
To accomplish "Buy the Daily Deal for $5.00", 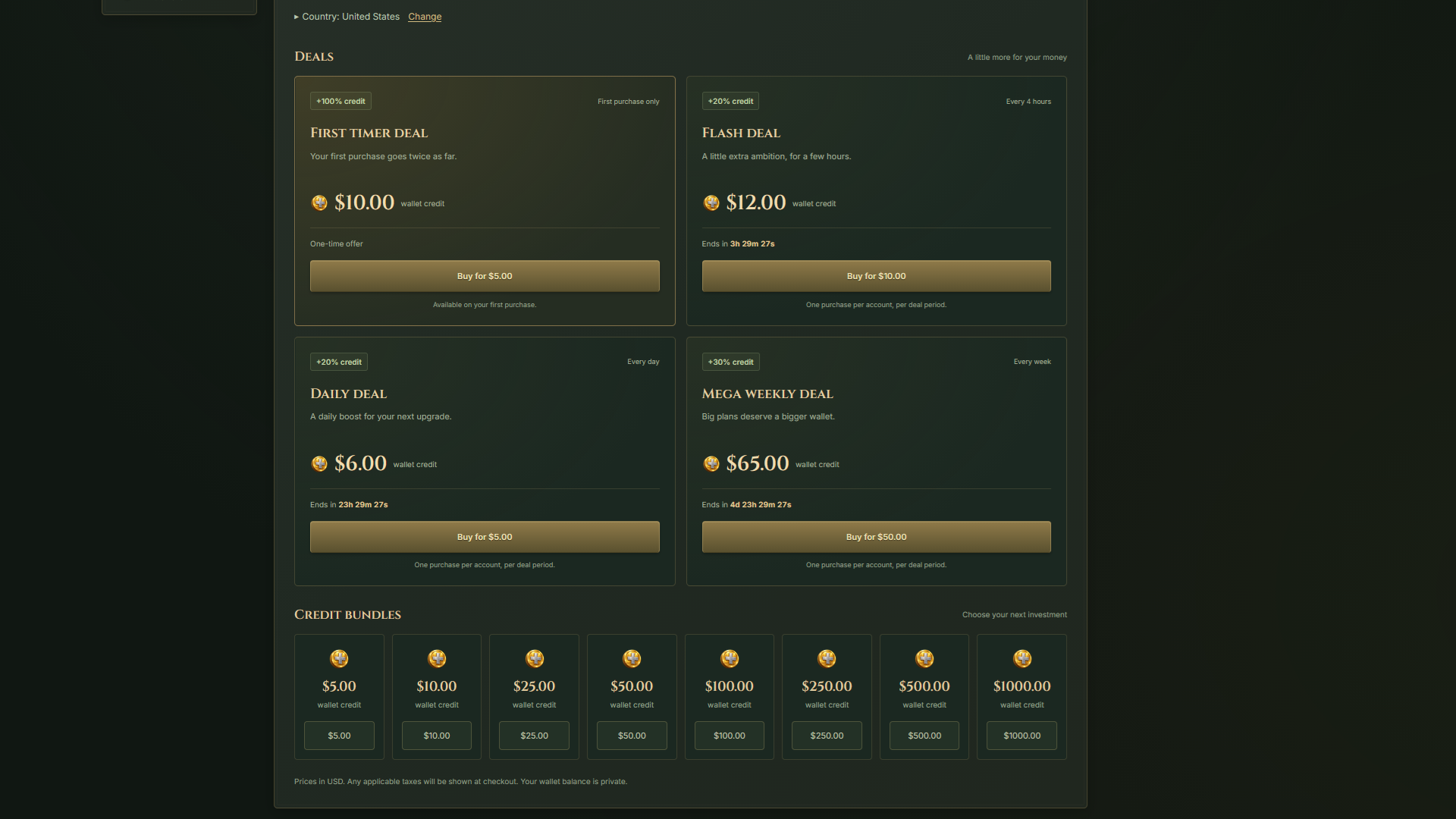I will click(485, 537).
